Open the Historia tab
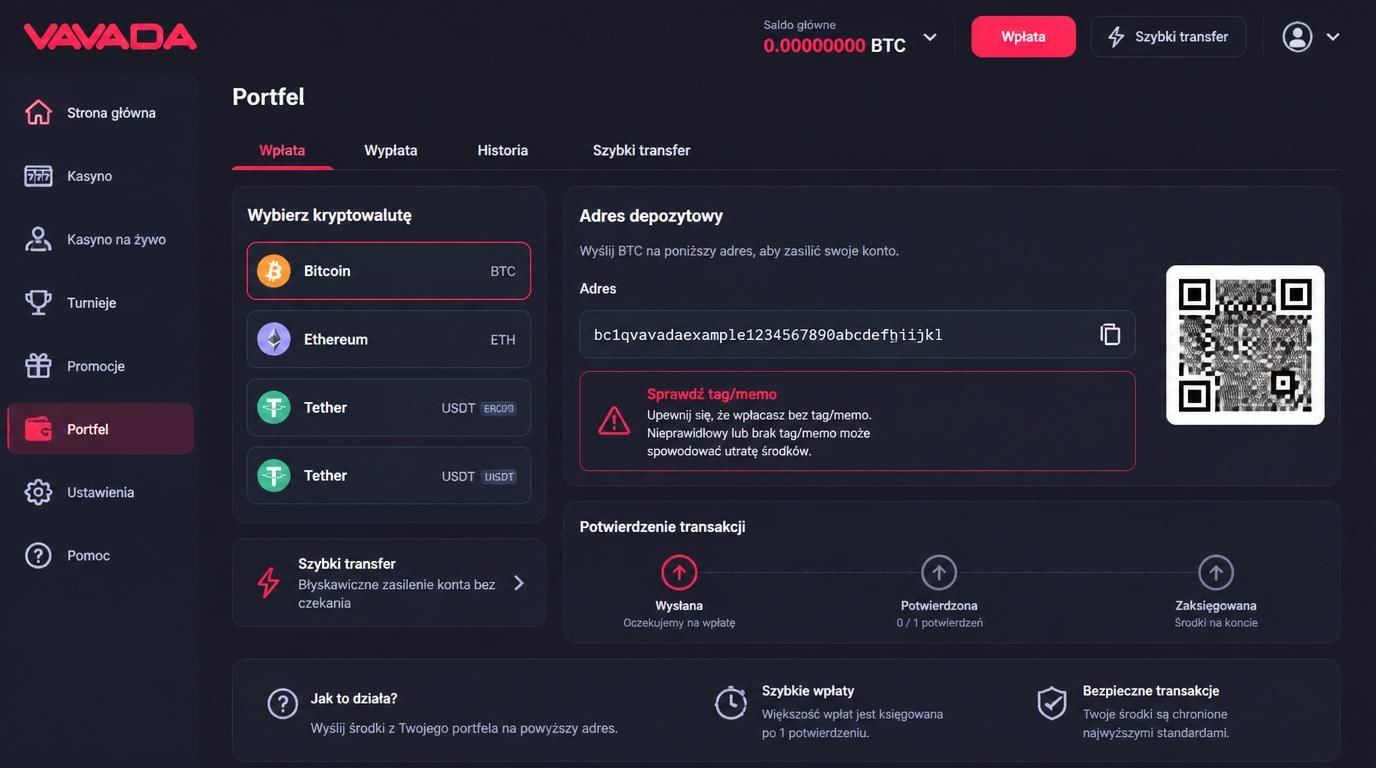The height and width of the screenshot is (768, 1376). tap(503, 150)
